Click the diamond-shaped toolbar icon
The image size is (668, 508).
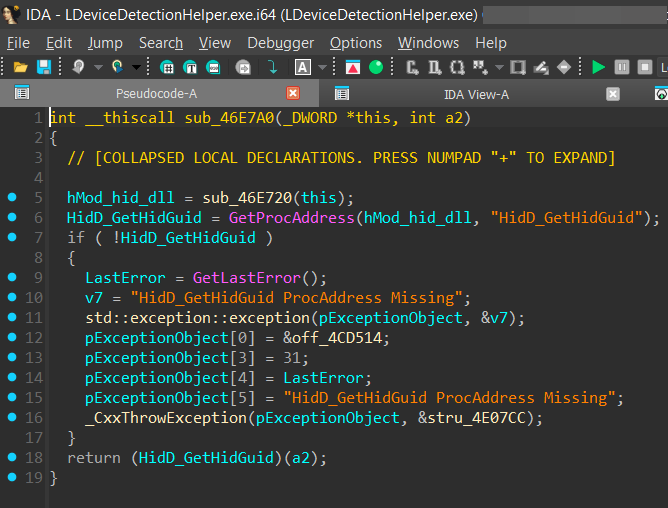(x=564, y=67)
